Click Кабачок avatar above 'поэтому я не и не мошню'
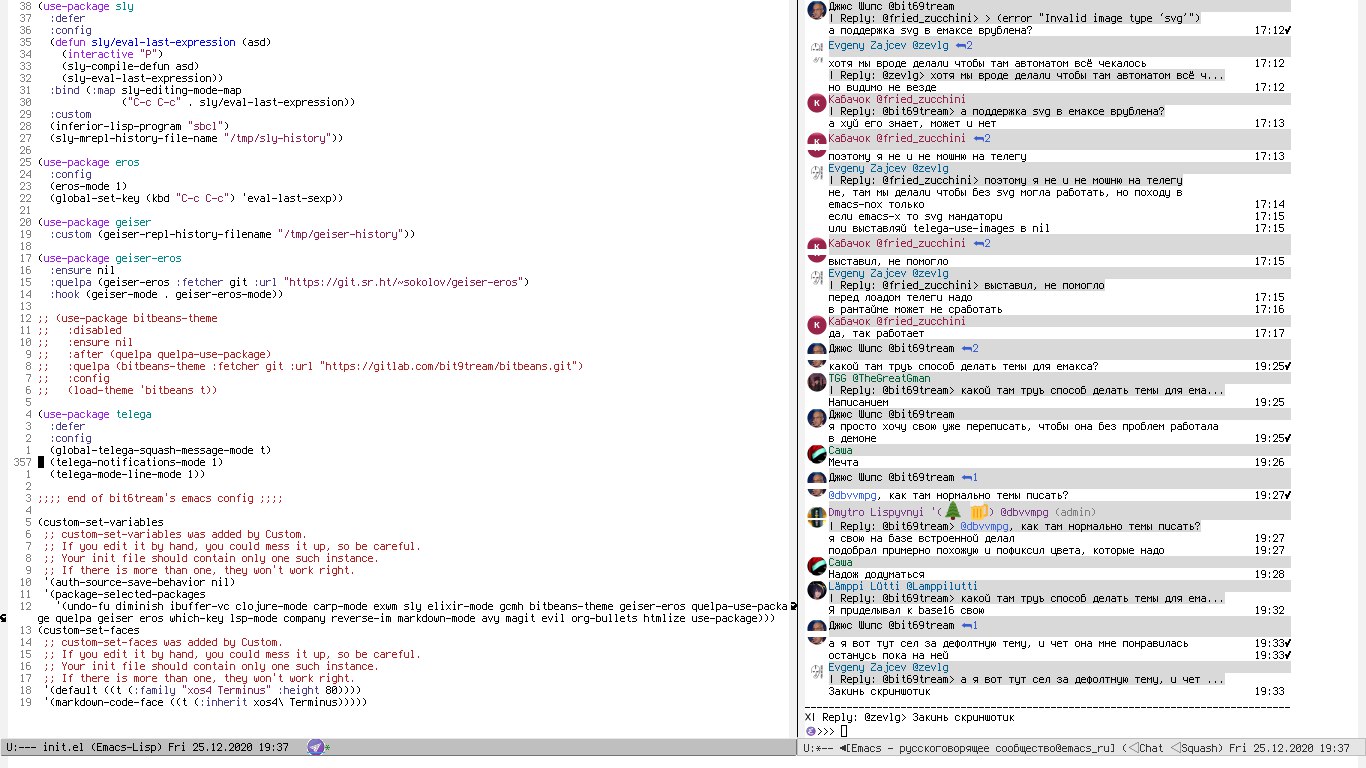This screenshot has width=1366, height=768. coord(817,143)
